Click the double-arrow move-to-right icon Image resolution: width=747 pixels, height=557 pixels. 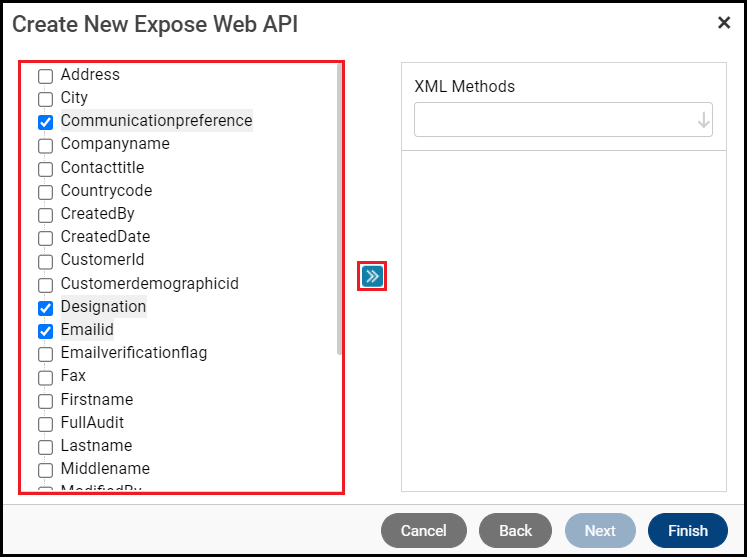point(372,276)
